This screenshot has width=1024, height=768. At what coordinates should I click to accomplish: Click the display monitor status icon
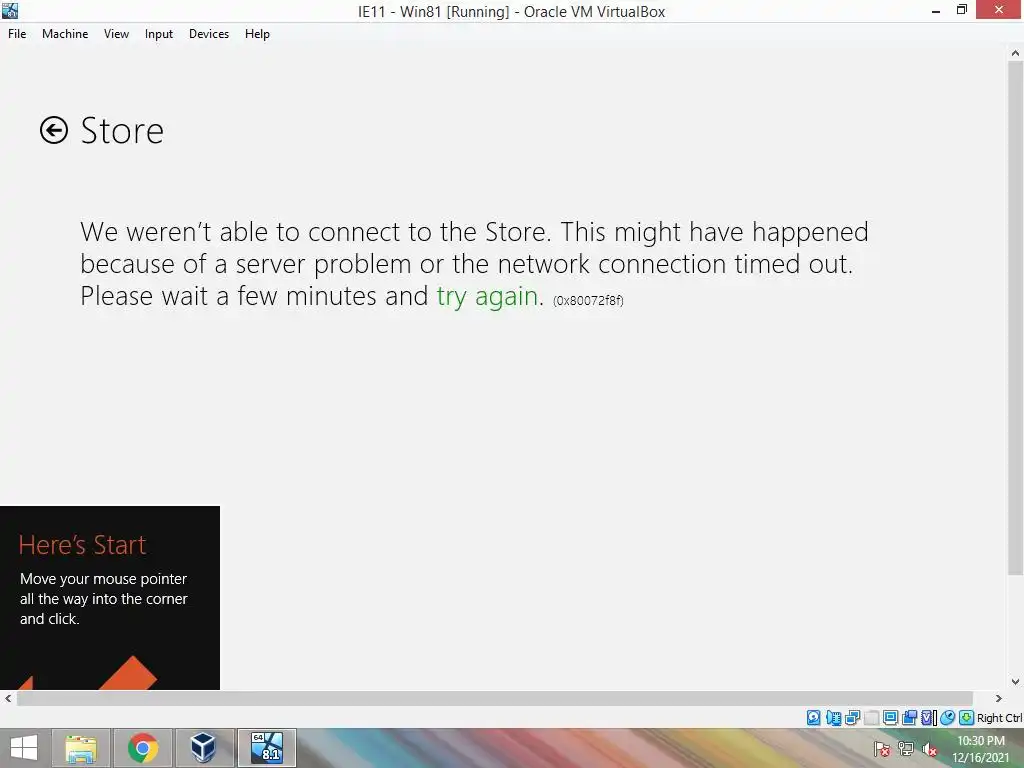tap(890, 718)
